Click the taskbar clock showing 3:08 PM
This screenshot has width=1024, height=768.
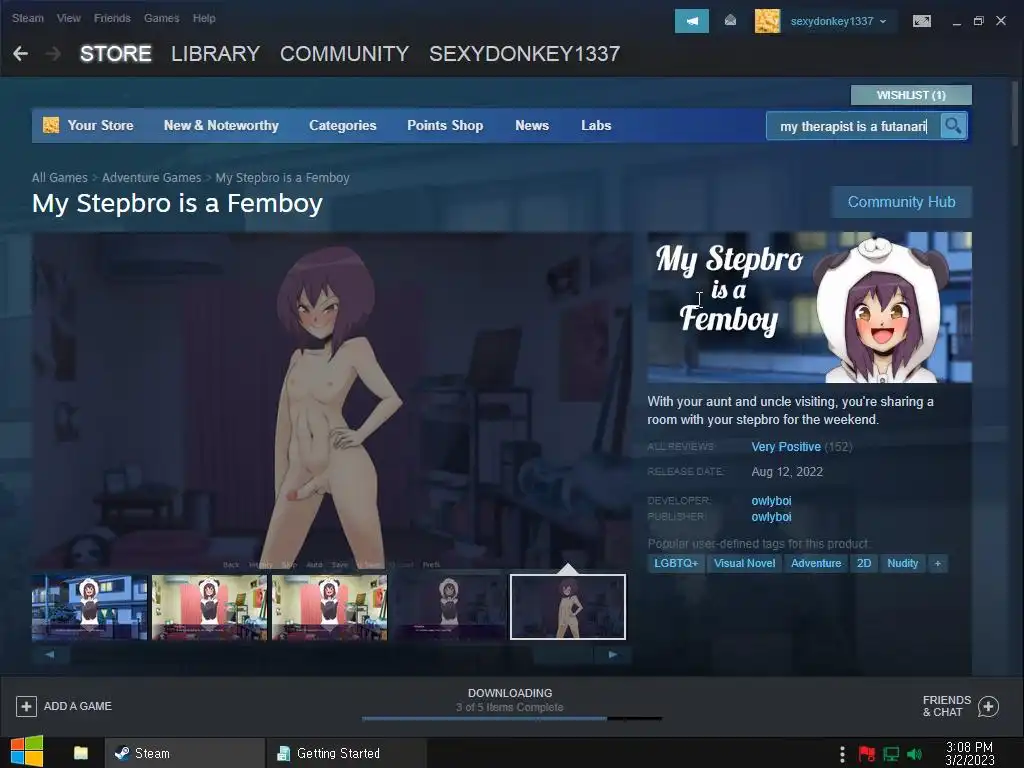(x=969, y=753)
